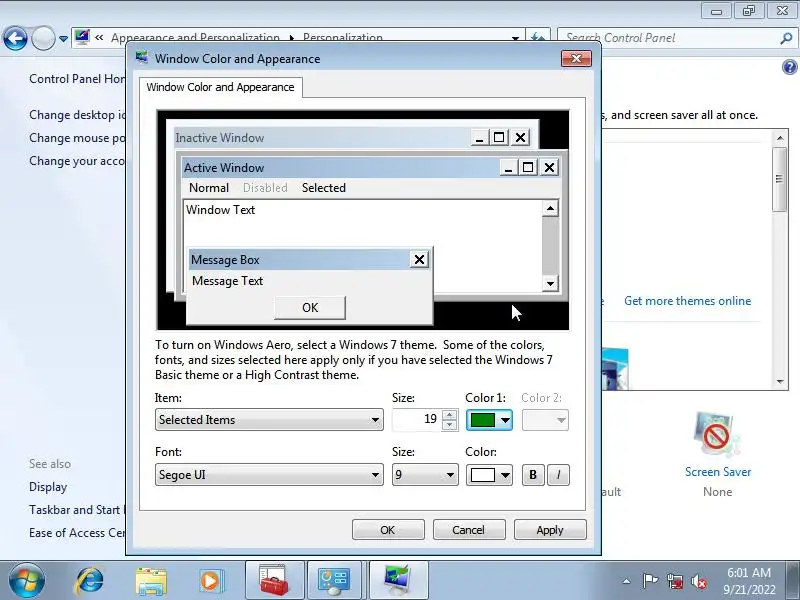Click OK button inside Message Box preview

(310, 308)
